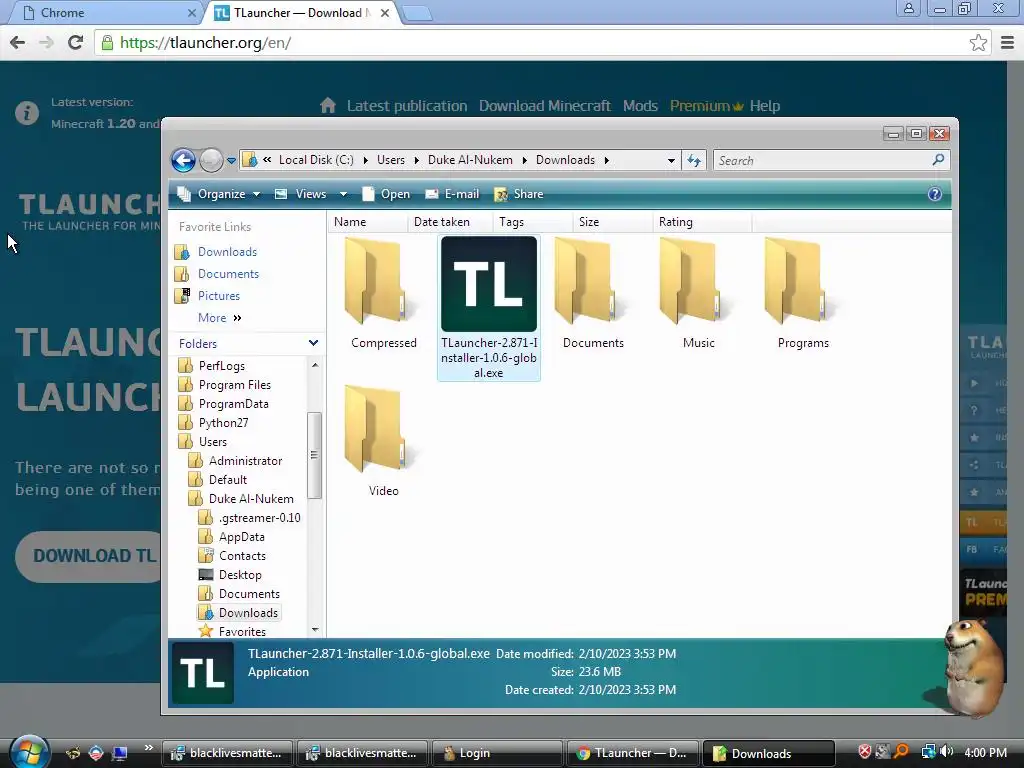Select Default folder in tree
Screen dimensions: 1024x768
[227, 479]
